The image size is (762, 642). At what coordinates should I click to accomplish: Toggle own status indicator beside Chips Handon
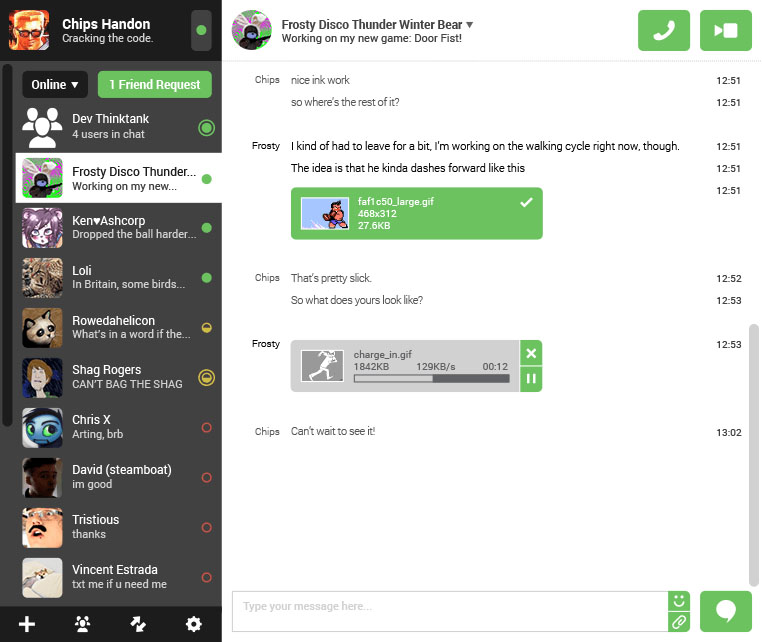coord(201,31)
